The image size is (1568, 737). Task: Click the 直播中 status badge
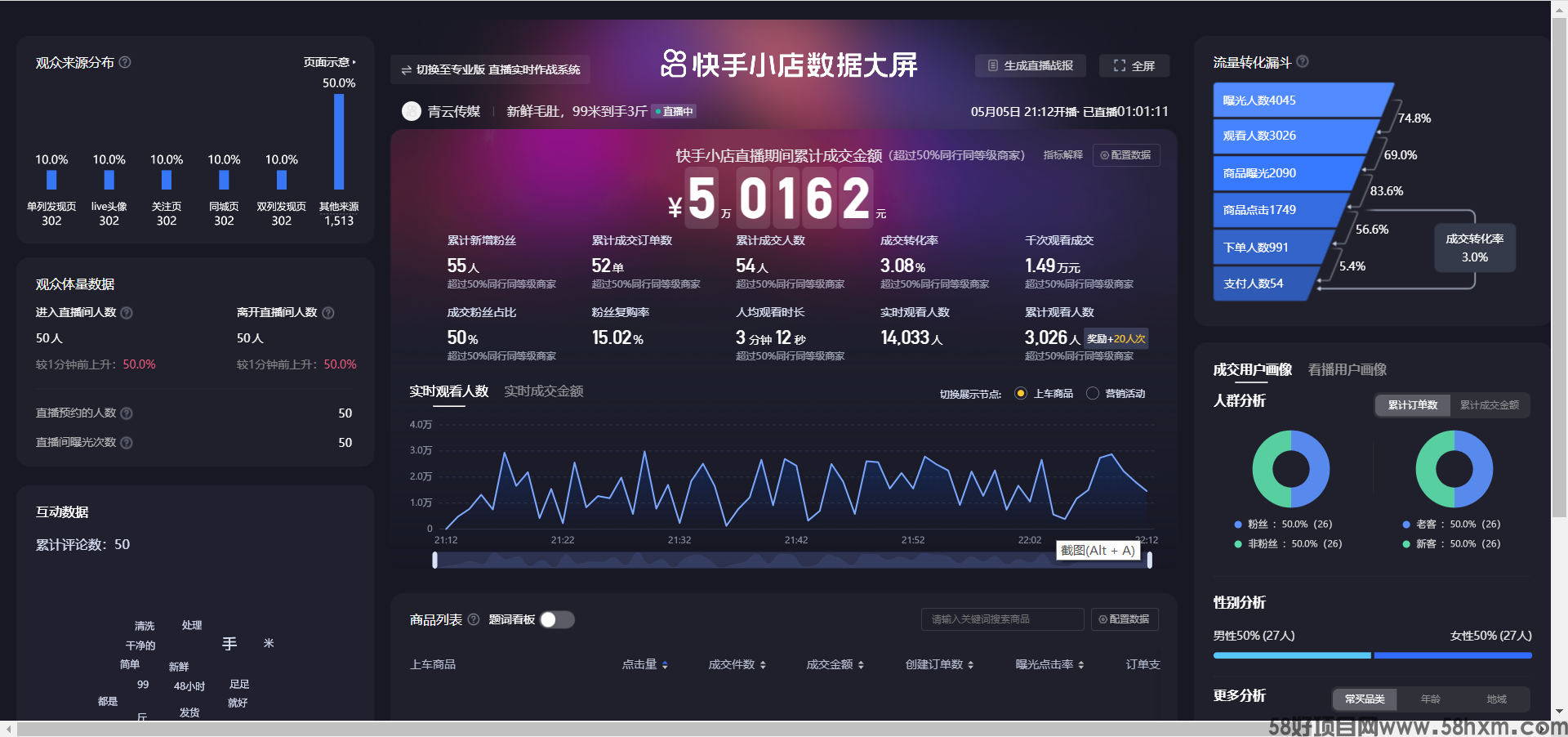675,111
